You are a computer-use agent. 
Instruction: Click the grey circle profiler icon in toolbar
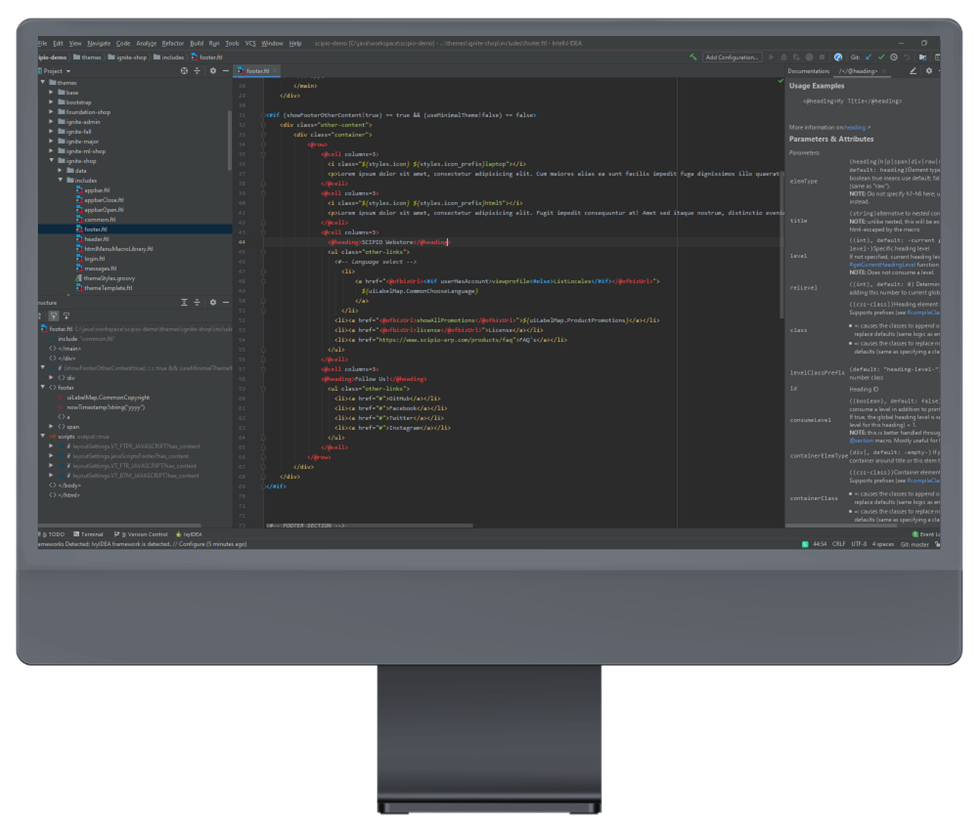809,57
